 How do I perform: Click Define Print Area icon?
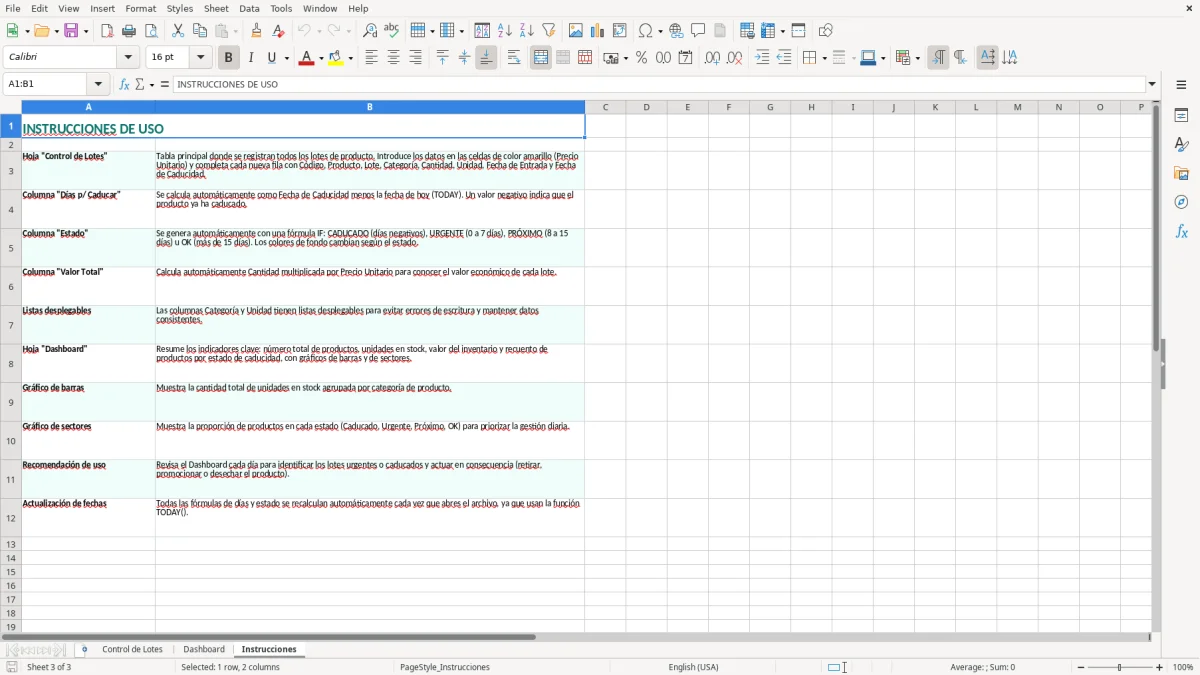747,31
